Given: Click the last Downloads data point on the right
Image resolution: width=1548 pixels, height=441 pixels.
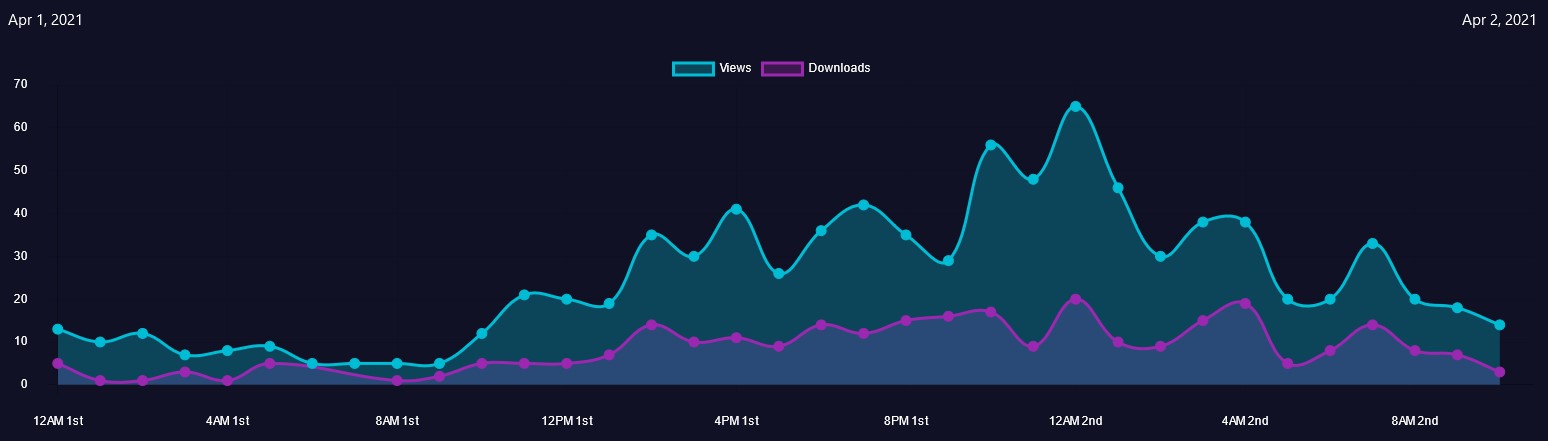Looking at the screenshot, I should (1499, 372).
